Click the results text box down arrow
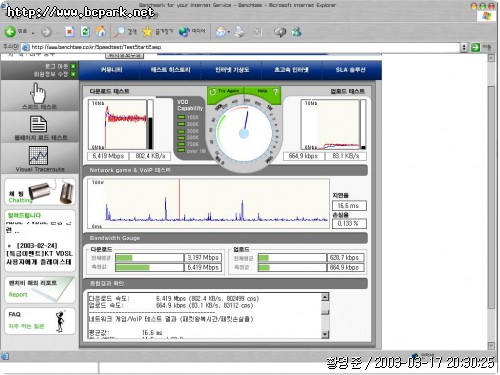This screenshot has height=375, width=500. (x=325, y=334)
